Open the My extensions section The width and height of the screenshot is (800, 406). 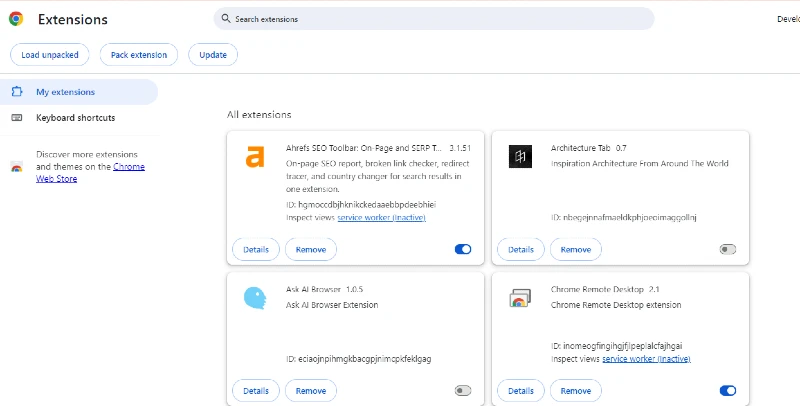(79, 92)
